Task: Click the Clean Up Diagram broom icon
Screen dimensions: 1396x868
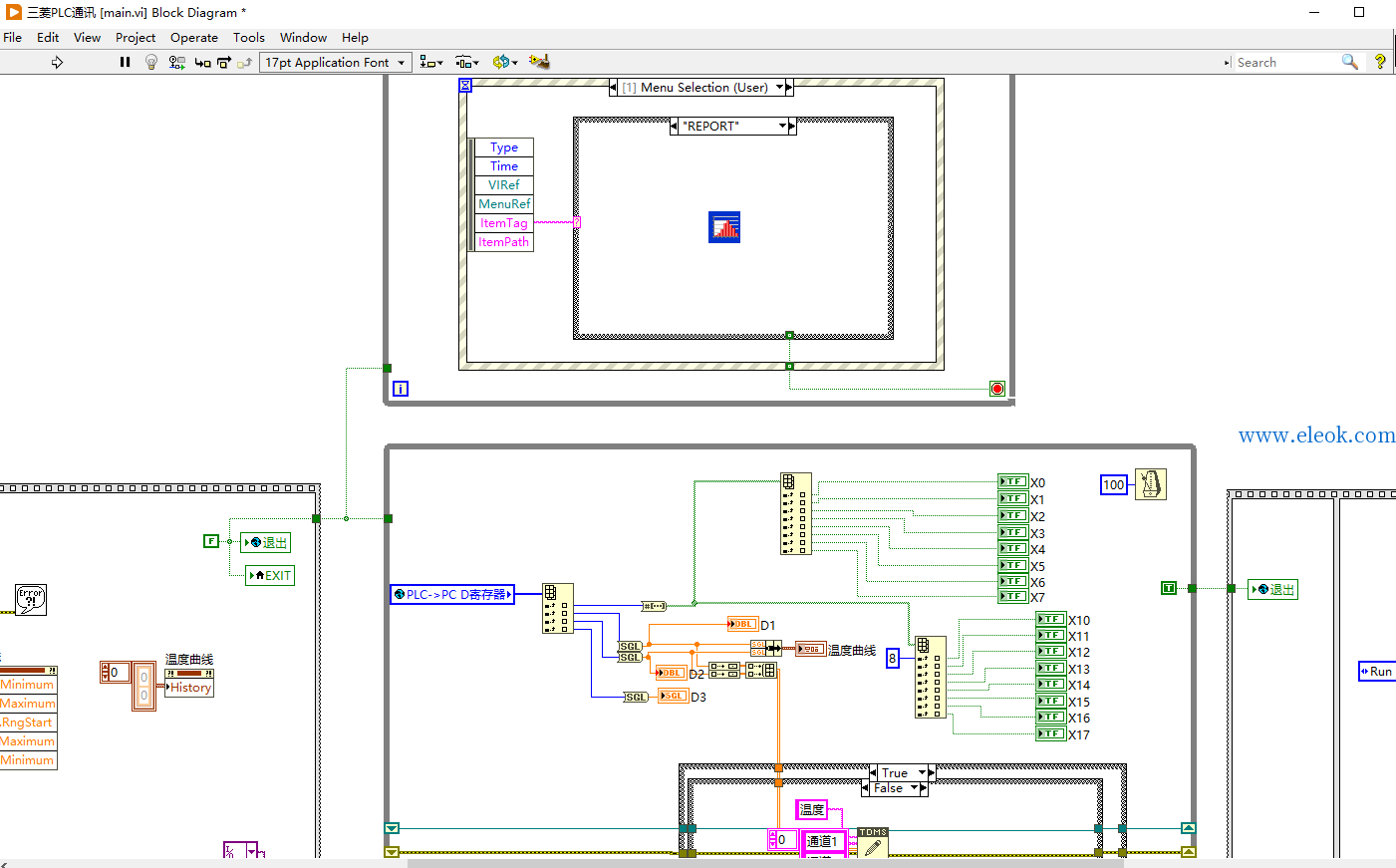Action: coord(539,62)
